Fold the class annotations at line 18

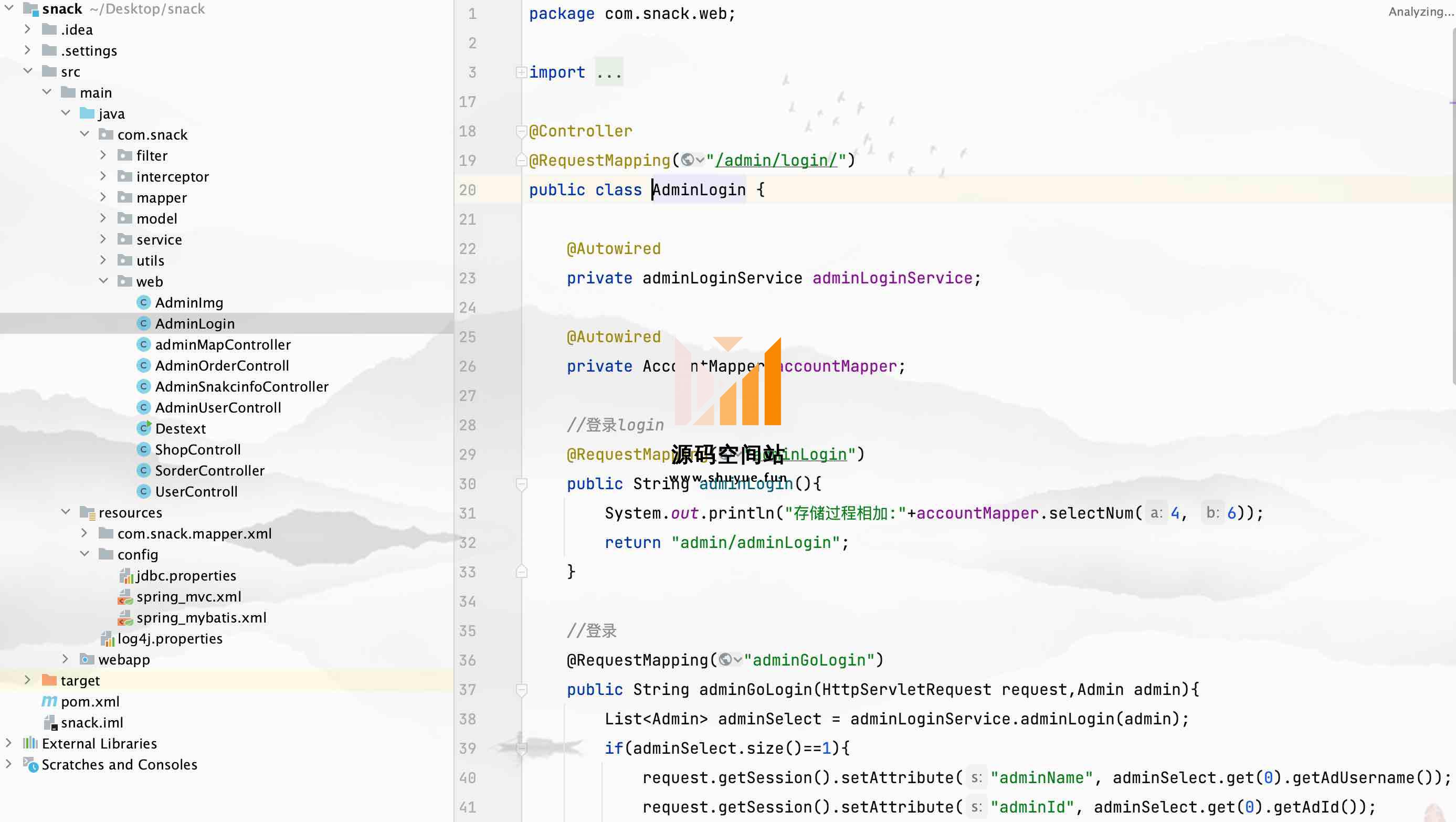[521, 131]
